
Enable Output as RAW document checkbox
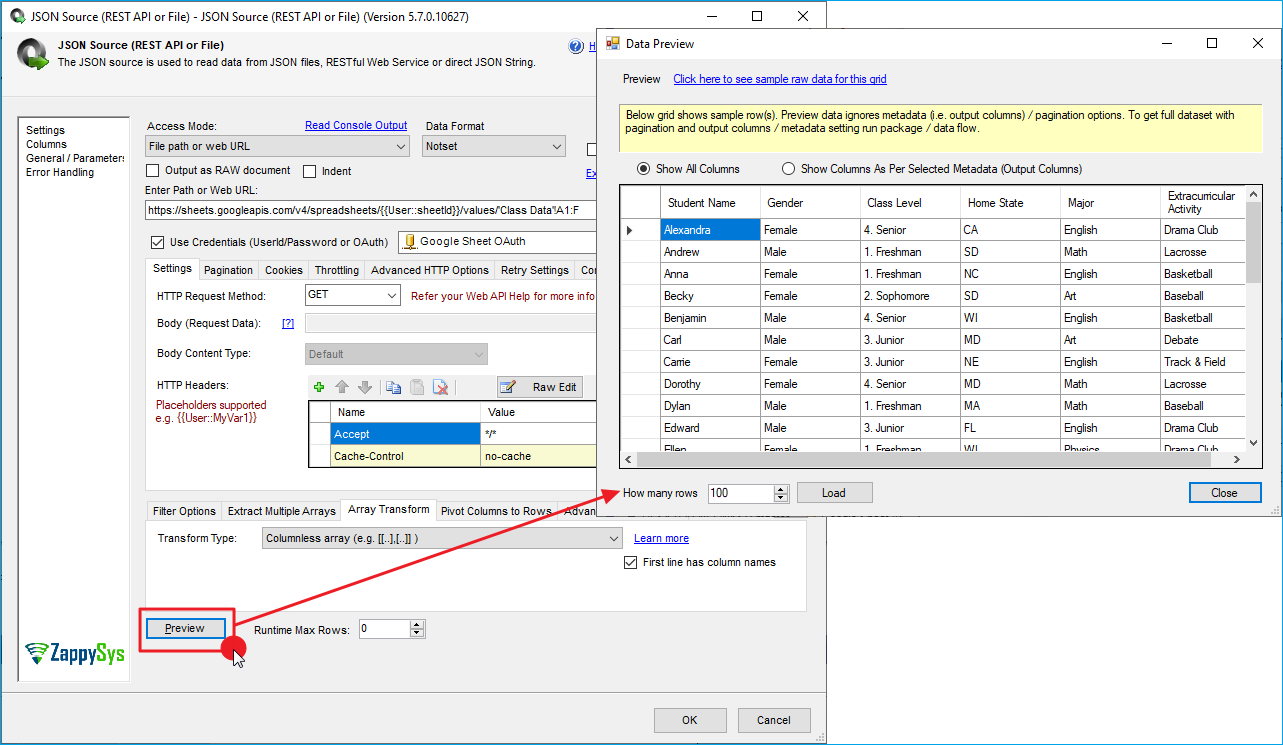[x=154, y=171]
